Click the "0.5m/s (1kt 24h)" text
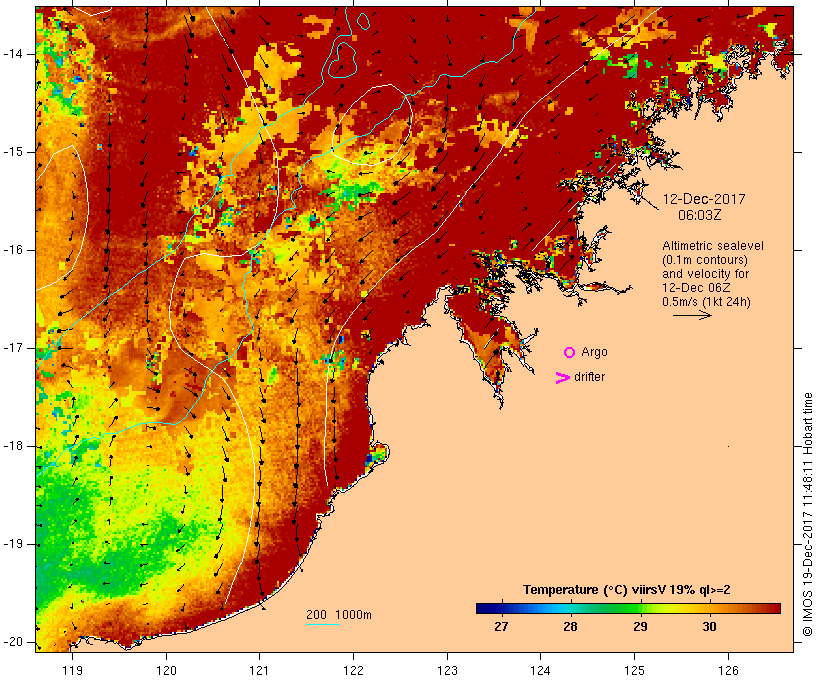The width and height of the screenshot is (820, 680). [x=706, y=302]
